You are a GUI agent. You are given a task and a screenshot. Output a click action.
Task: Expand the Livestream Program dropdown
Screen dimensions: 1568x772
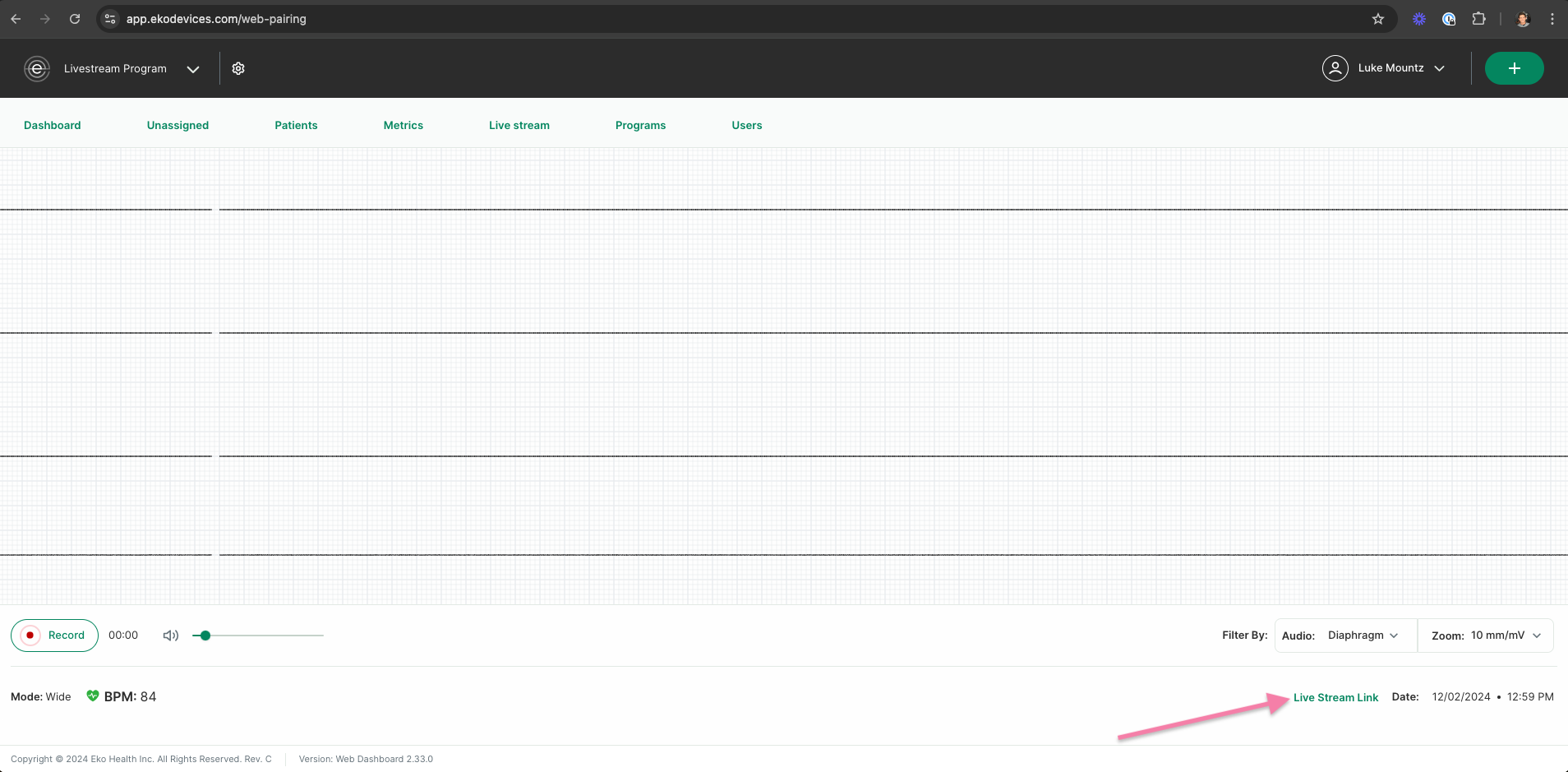point(193,69)
